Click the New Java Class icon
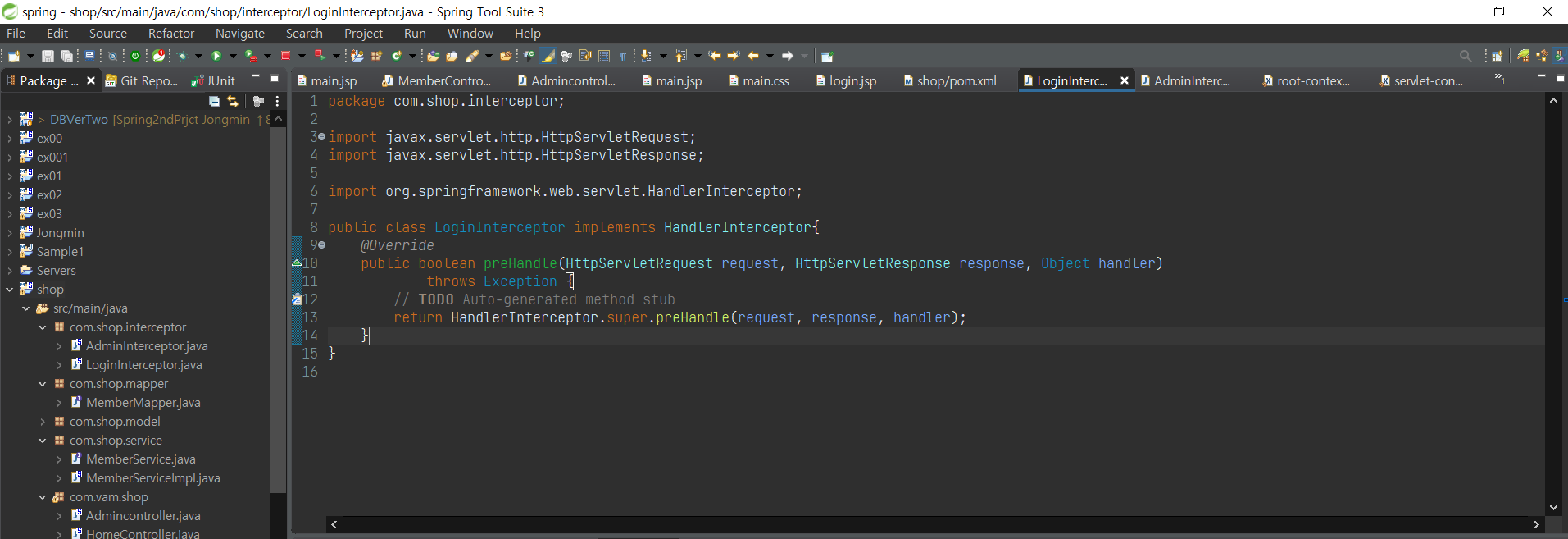1568x539 pixels. [x=397, y=56]
